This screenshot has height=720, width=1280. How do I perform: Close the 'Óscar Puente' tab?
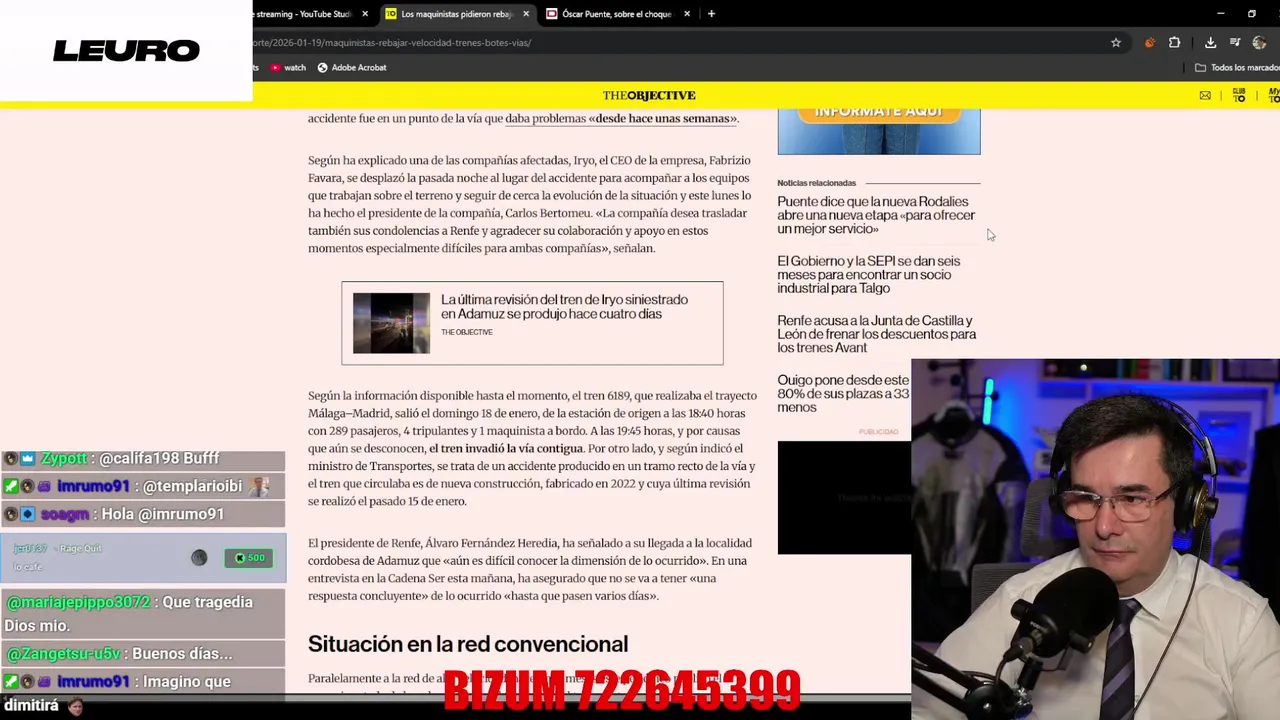687,14
